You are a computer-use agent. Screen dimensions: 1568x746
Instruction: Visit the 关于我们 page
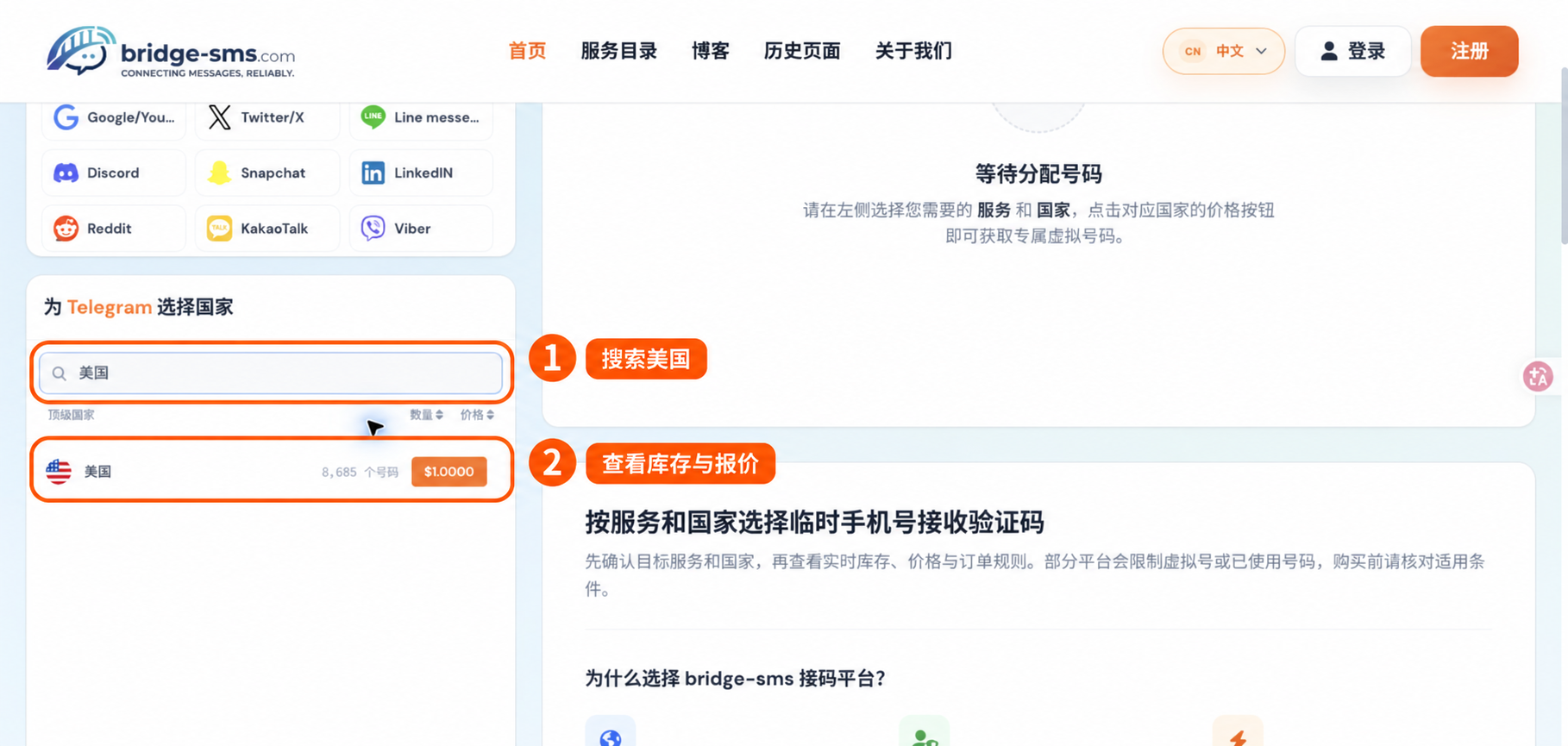[913, 51]
